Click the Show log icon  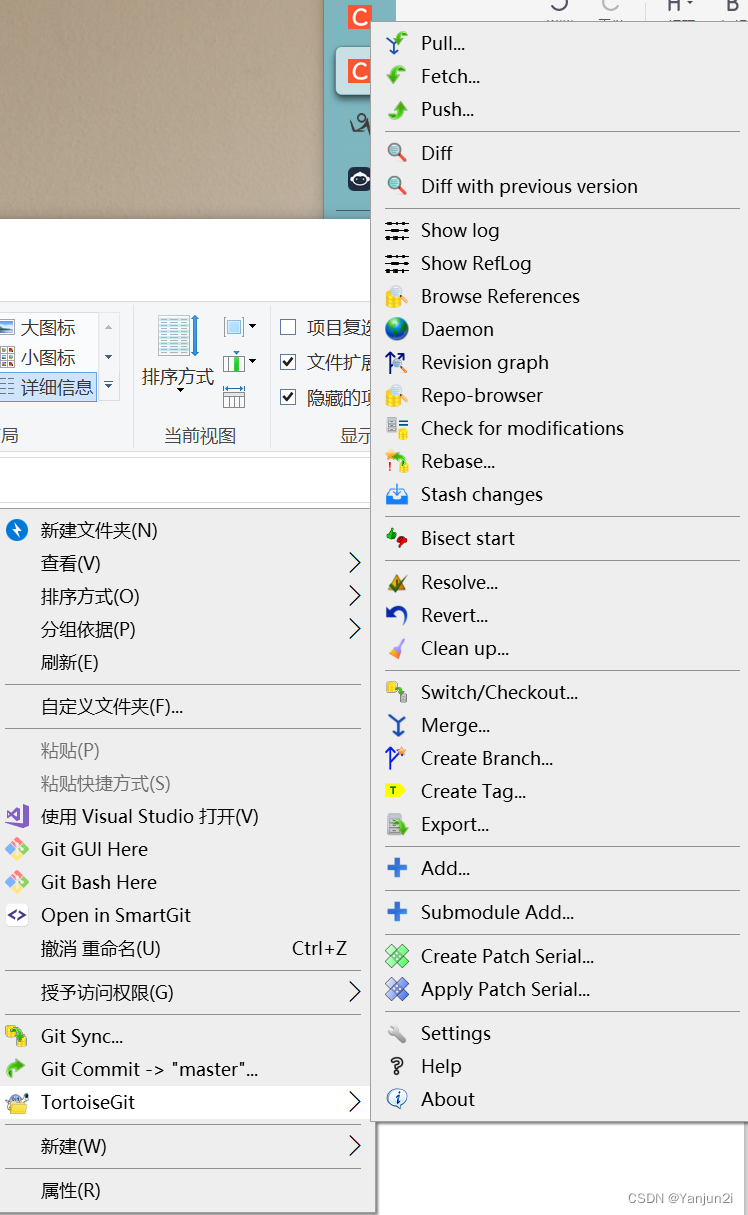(x=397, y=230)
